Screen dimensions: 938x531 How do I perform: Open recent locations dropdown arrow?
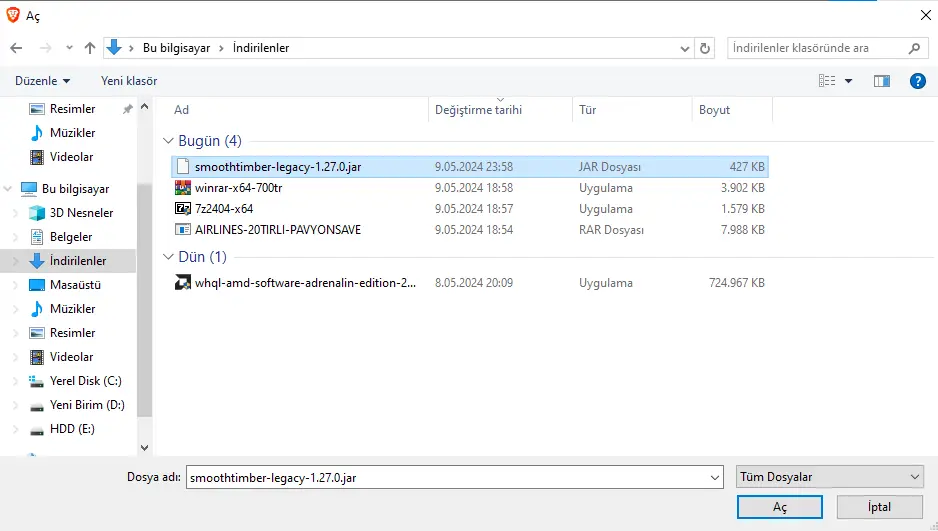[x=69, y=48]
